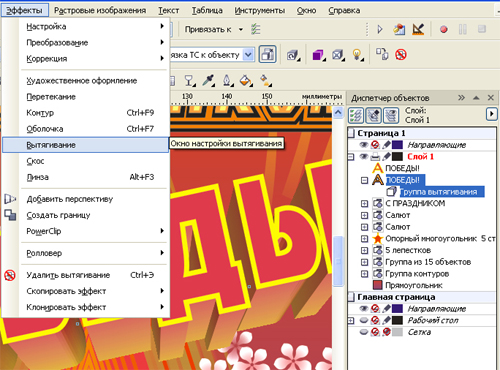Open the Эффекты menu
Viewport: 500px width, 370px height.
[x=25, y=10]
